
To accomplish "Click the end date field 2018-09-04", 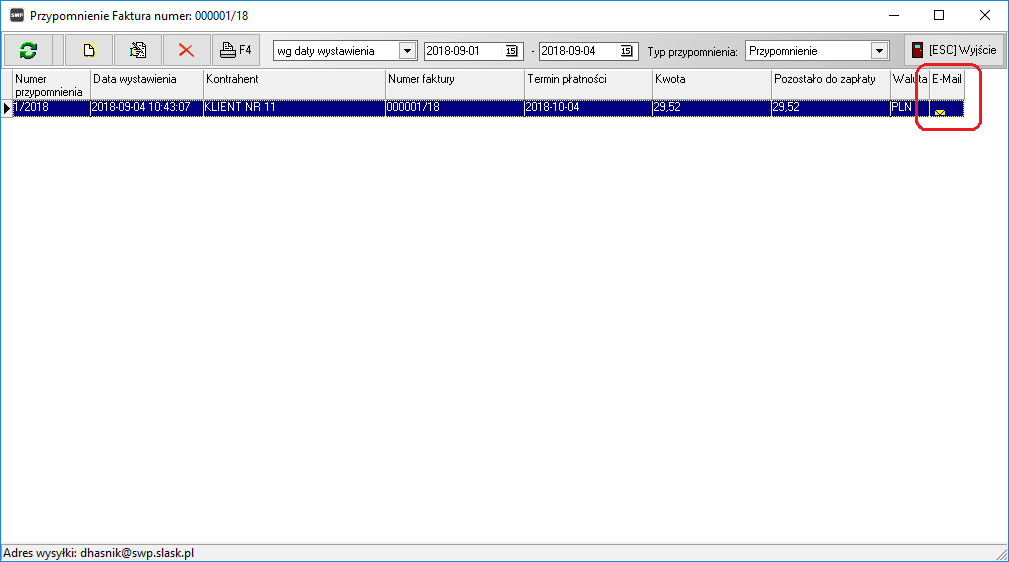I will 578,51.
